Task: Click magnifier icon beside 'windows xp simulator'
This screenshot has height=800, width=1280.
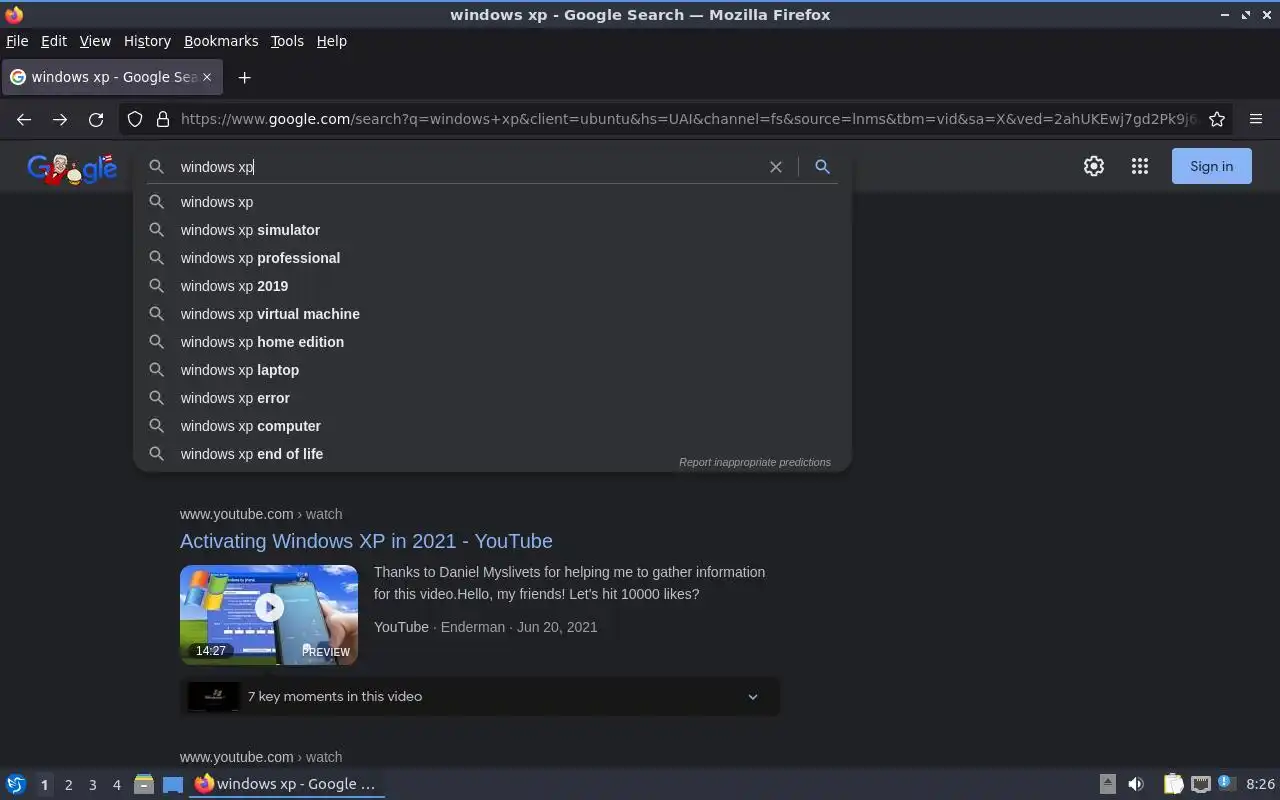Action: coord(157,230)
